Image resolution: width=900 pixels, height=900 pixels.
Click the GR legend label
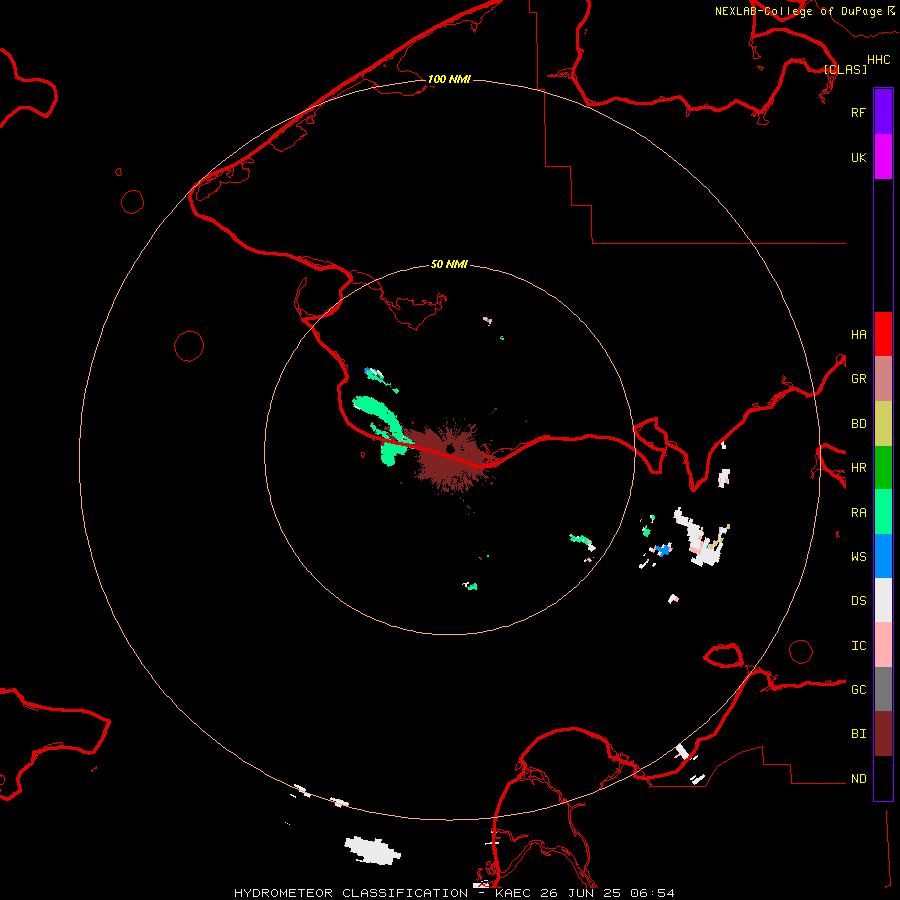click(858, 379)
